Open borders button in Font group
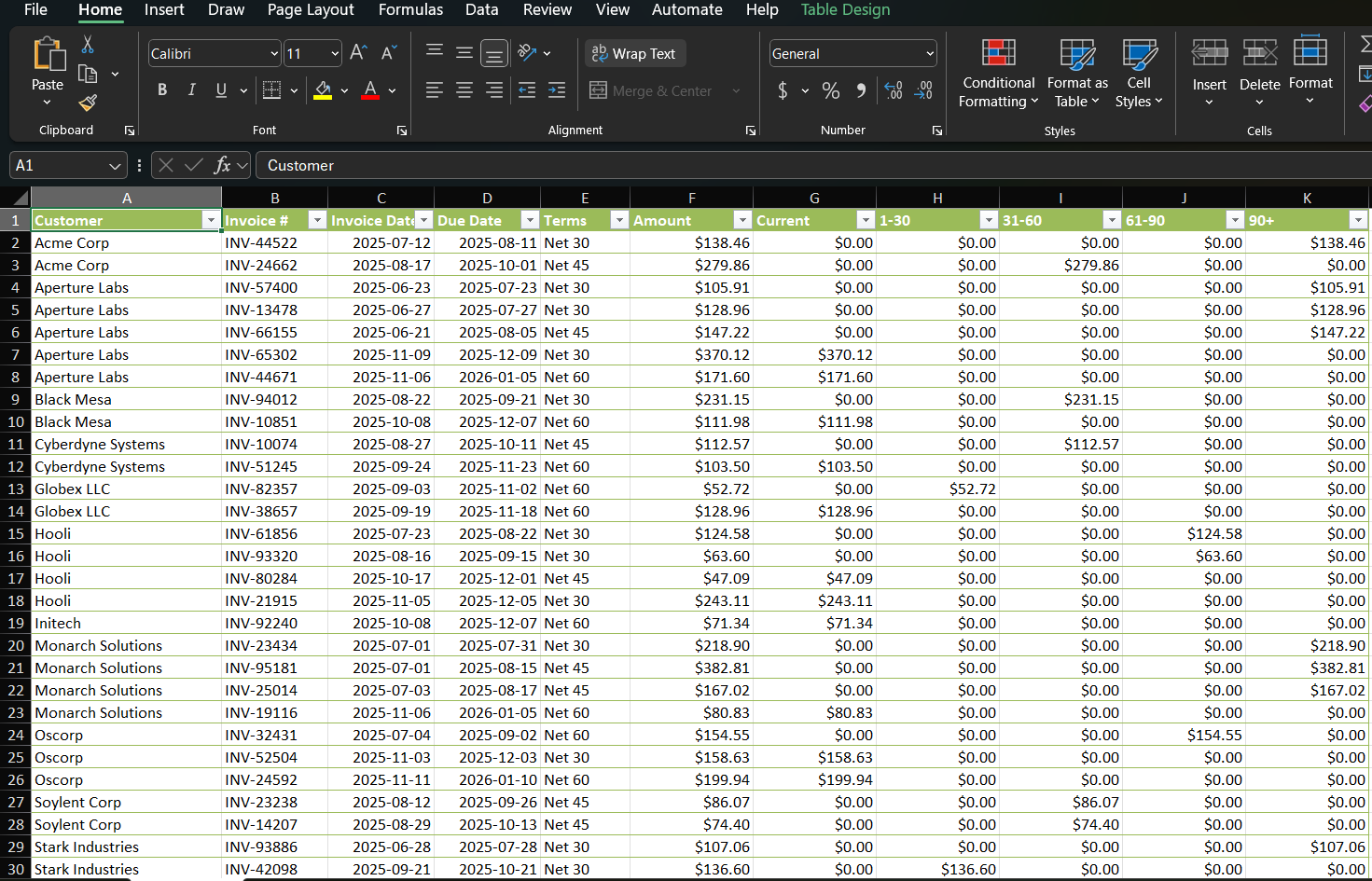The width and height of the screenshot is (1372, 881). pyautogui.click(x=271, y=89)
